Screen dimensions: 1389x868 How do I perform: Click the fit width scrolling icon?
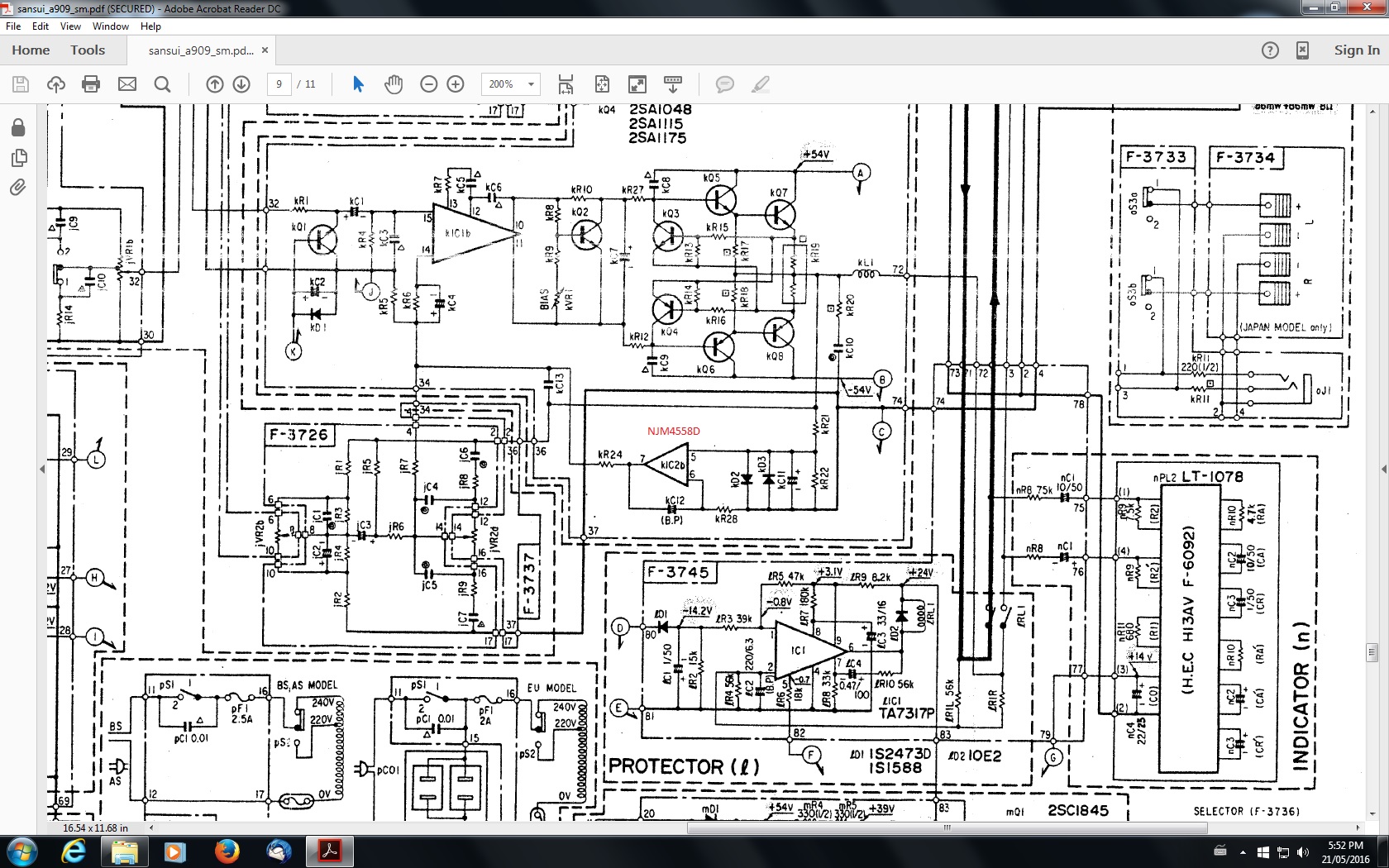coord(566,84)
